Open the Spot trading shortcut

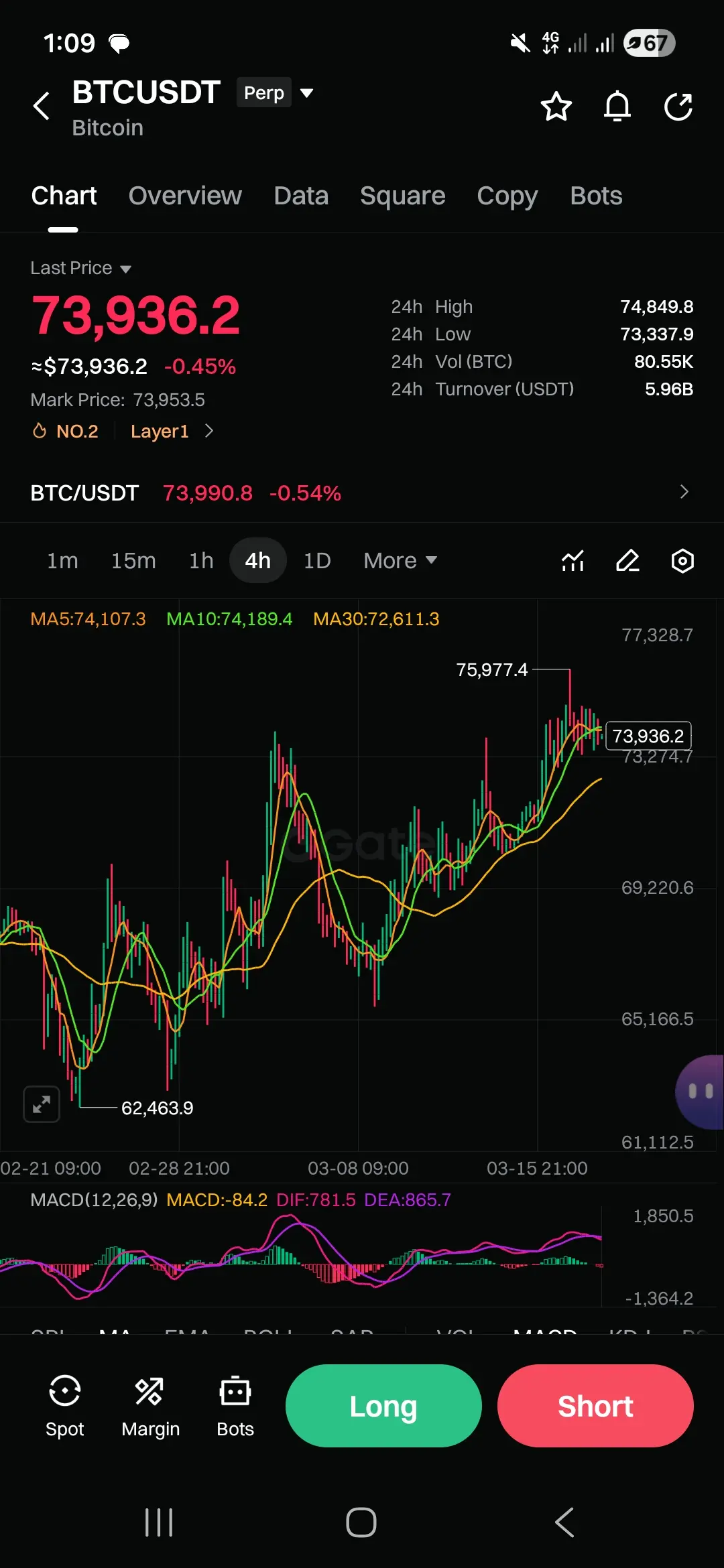pyautogui.click(x=65, y=1406)
